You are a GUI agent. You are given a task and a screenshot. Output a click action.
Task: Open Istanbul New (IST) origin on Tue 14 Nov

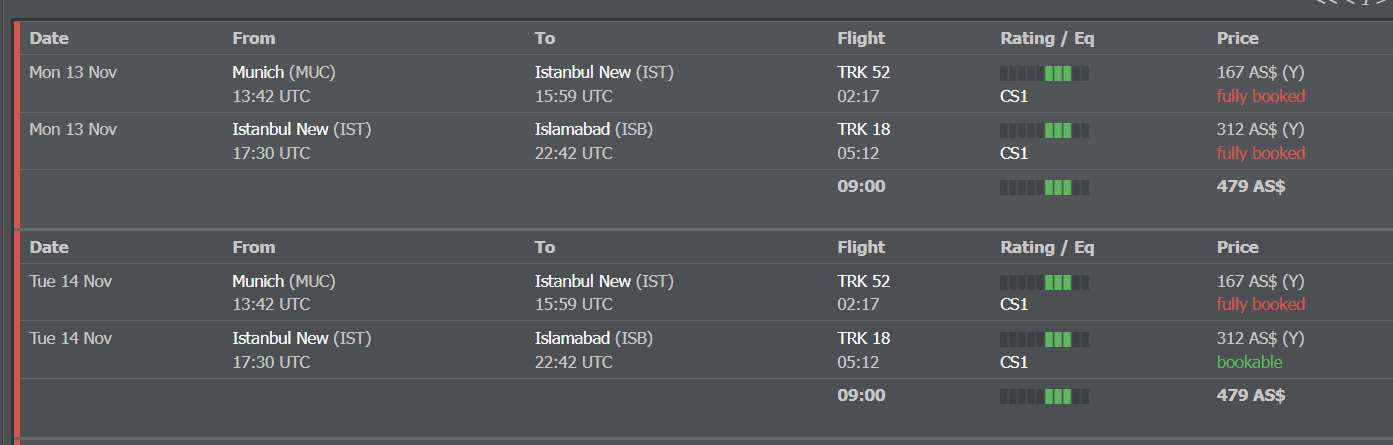tap(302, 338)
